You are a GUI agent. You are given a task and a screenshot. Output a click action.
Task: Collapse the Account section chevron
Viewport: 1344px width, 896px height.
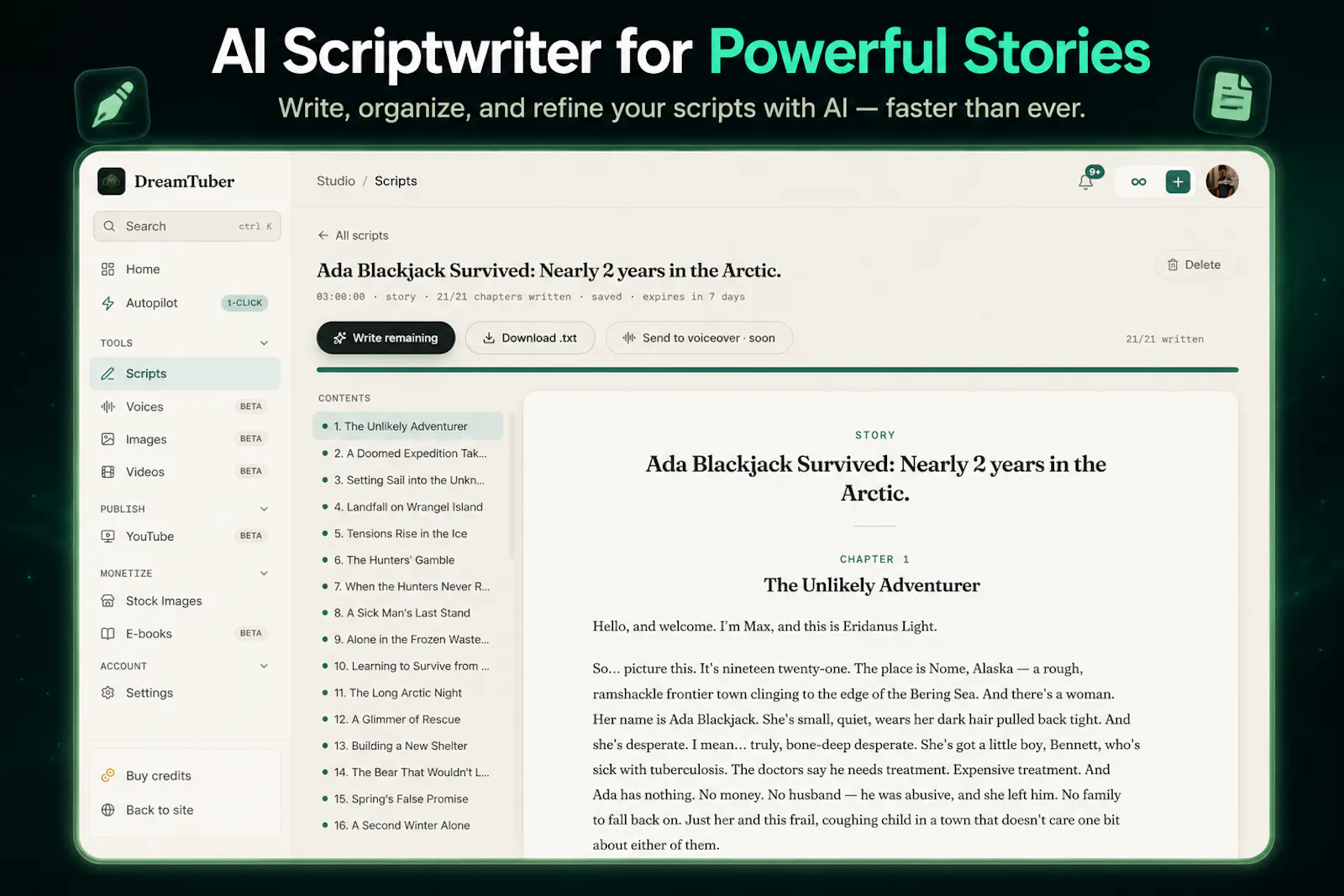click(x=264, y=666)
